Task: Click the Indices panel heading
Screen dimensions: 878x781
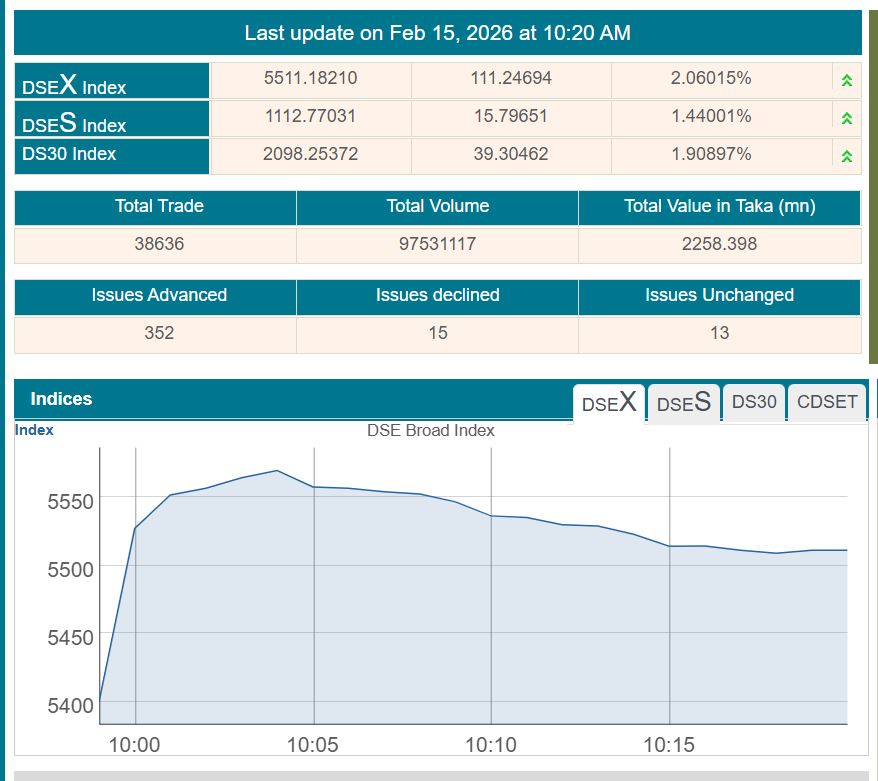Action: point(61,399)
